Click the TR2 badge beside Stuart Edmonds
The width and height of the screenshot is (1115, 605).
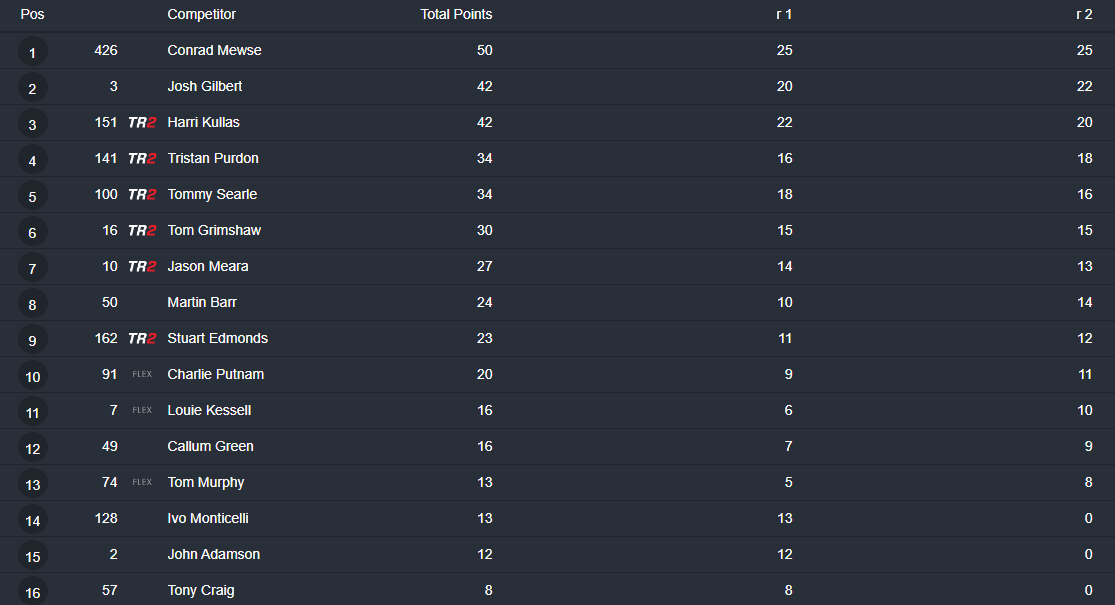coord(142,338)
